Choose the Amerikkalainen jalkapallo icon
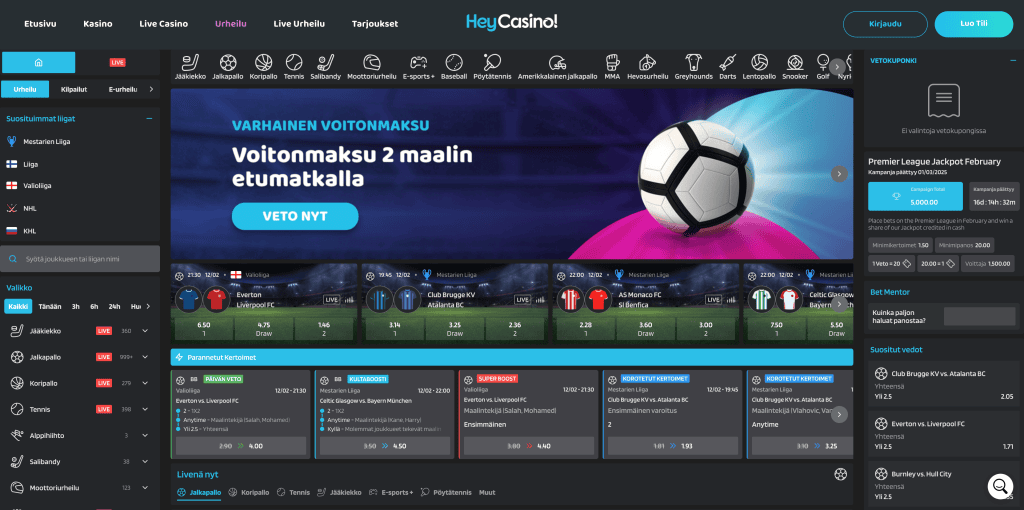Image resolution: width=1024 pixels, height=510 pixels. tap(558, 67)
